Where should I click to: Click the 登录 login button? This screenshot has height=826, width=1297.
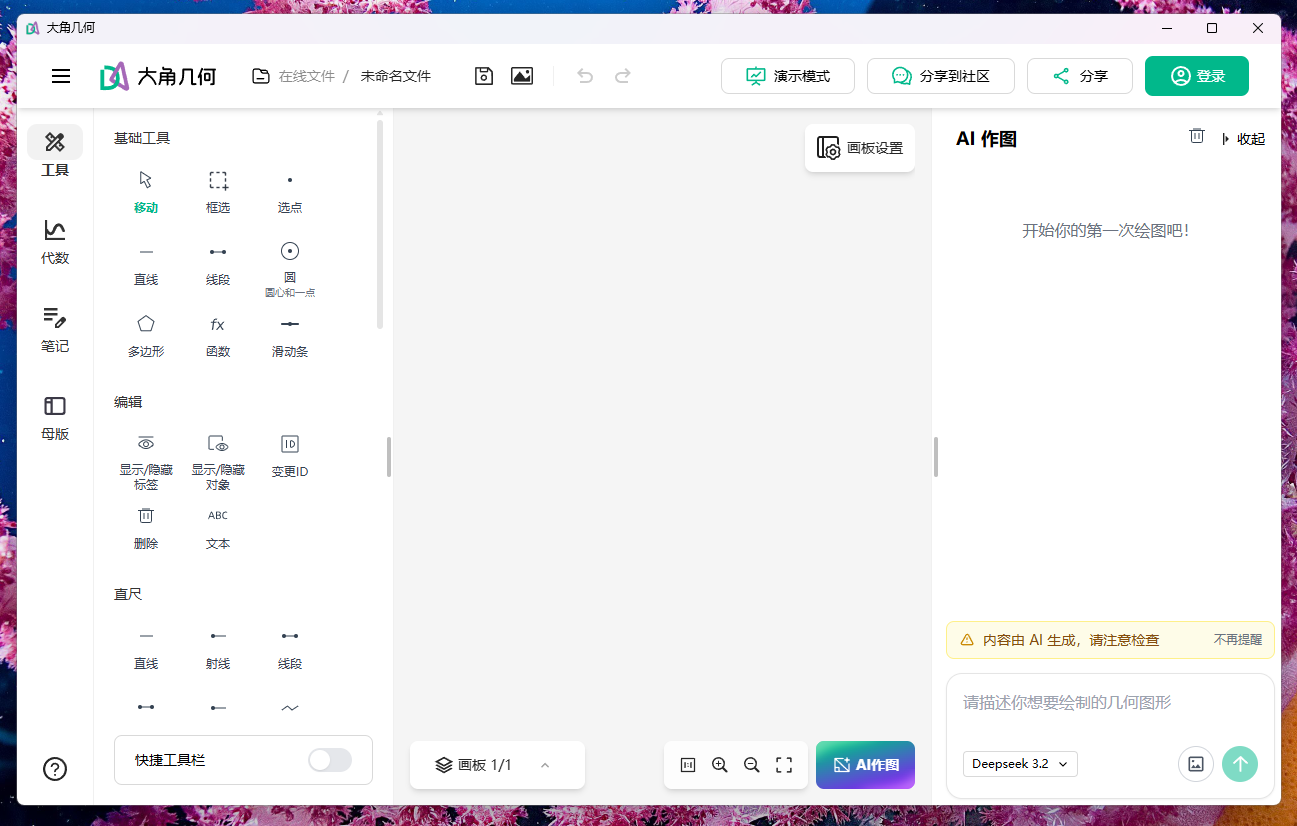pyautogui.click(x=1196, y=76)
